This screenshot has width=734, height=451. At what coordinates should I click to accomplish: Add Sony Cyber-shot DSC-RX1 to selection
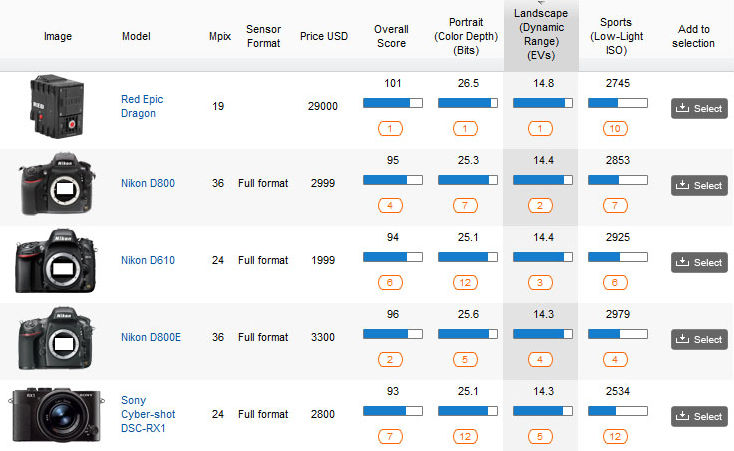click(x=698, y=416)
